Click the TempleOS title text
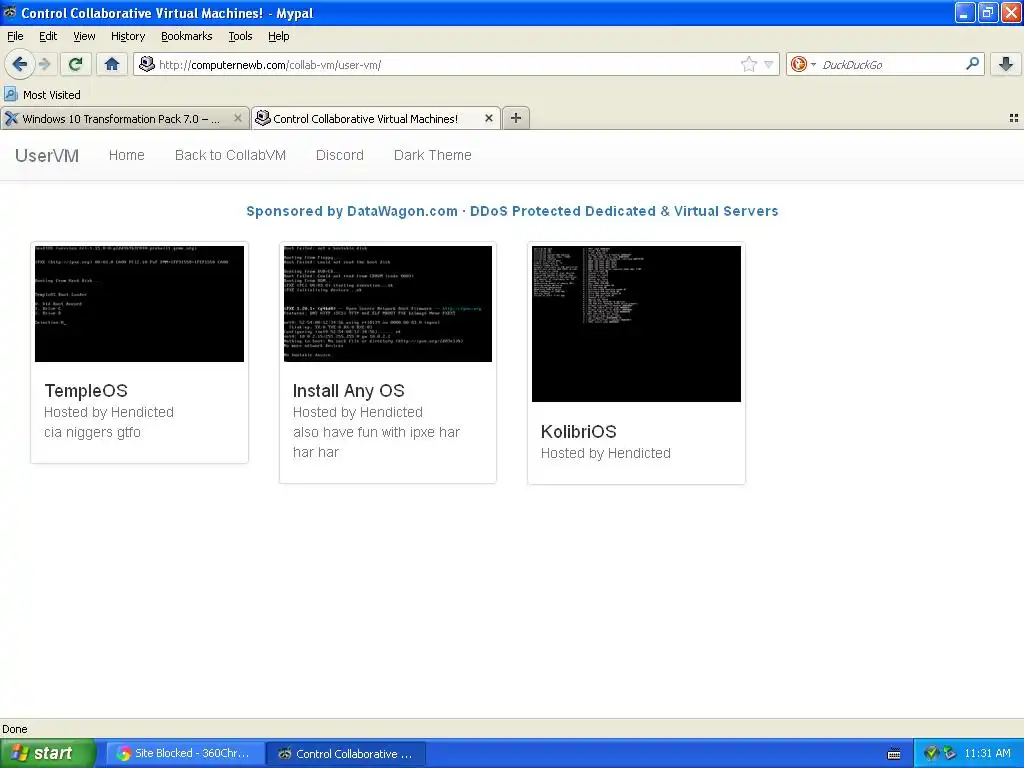The image size is (1024, 768). click(86, 391)
